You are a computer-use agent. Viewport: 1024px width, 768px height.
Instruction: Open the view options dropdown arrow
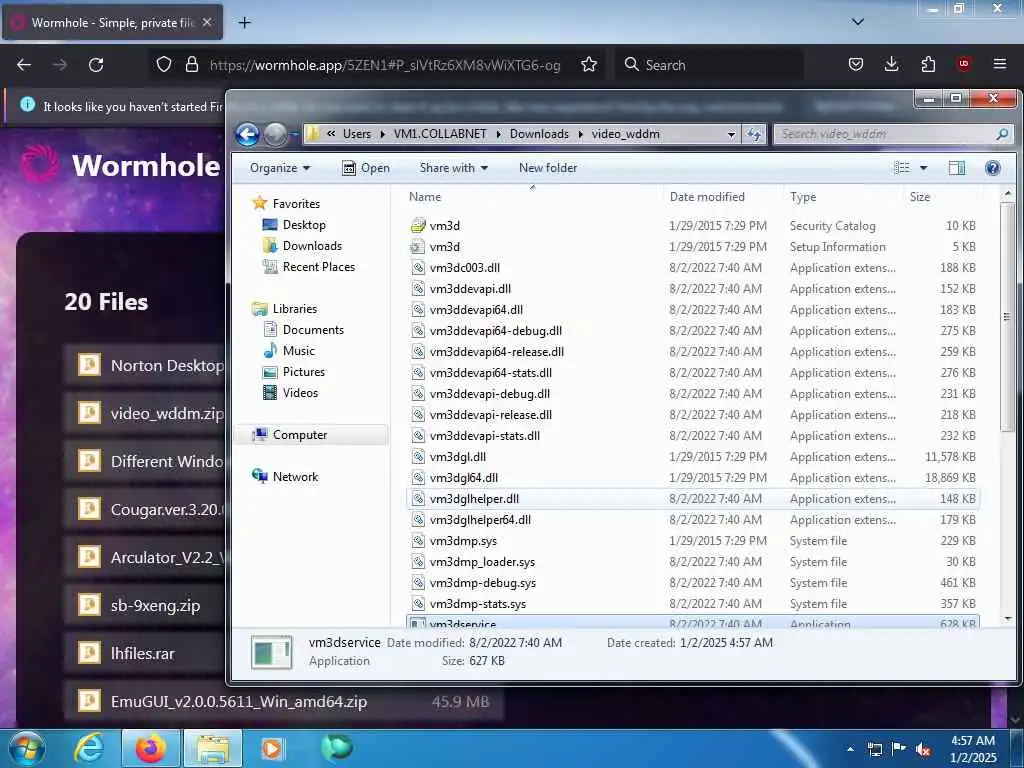pyautogui.click(x=923, y=168)
